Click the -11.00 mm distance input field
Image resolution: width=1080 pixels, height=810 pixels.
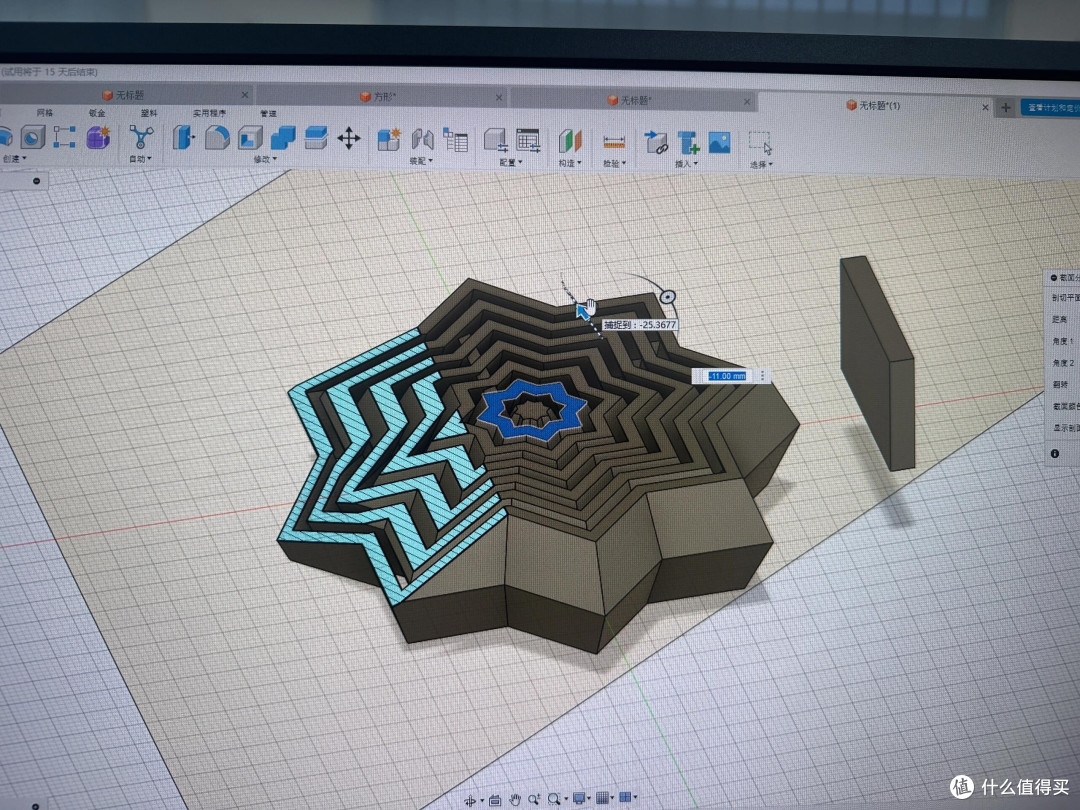click(727, 376)
